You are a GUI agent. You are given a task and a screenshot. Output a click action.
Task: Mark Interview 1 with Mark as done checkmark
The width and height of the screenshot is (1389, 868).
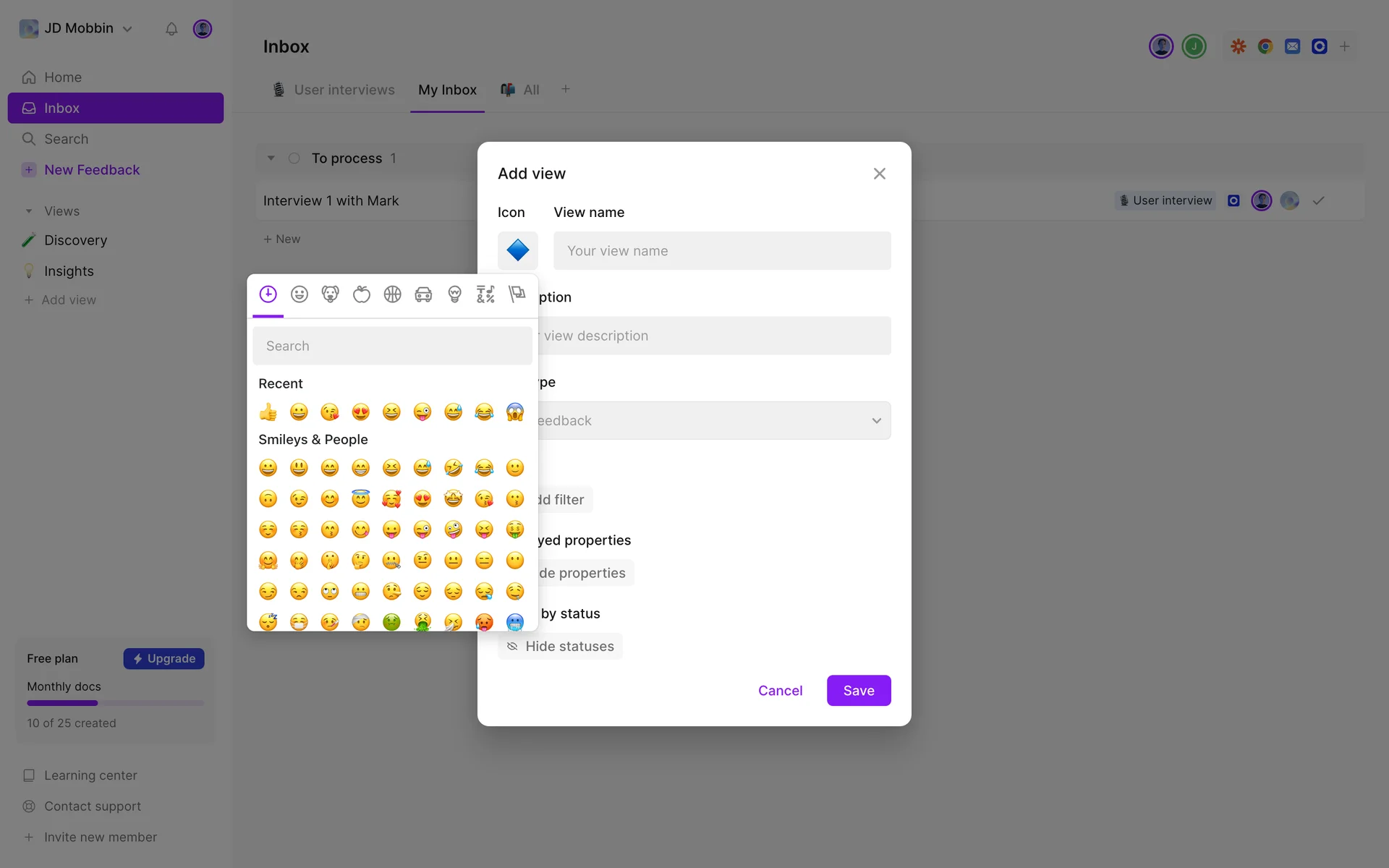pyautogui.click(x=1318, y=201)
